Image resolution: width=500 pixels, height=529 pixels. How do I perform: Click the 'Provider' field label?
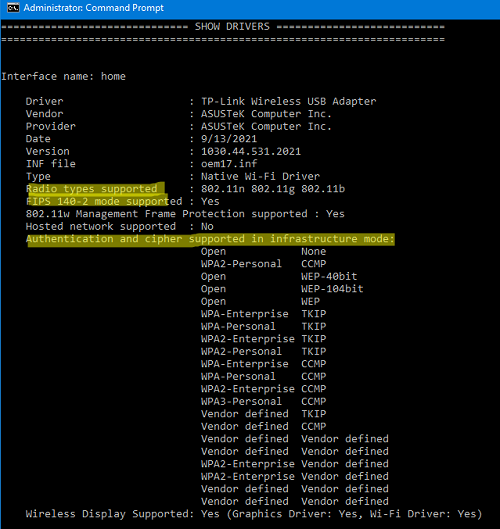51,126
